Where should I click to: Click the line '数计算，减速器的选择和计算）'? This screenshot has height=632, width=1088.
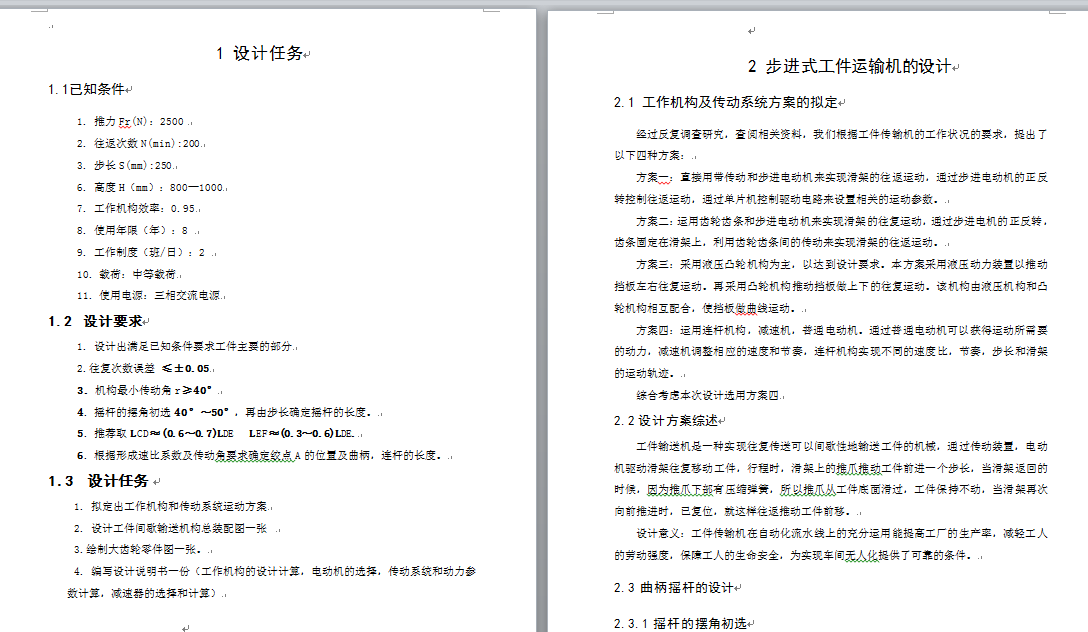142,593
